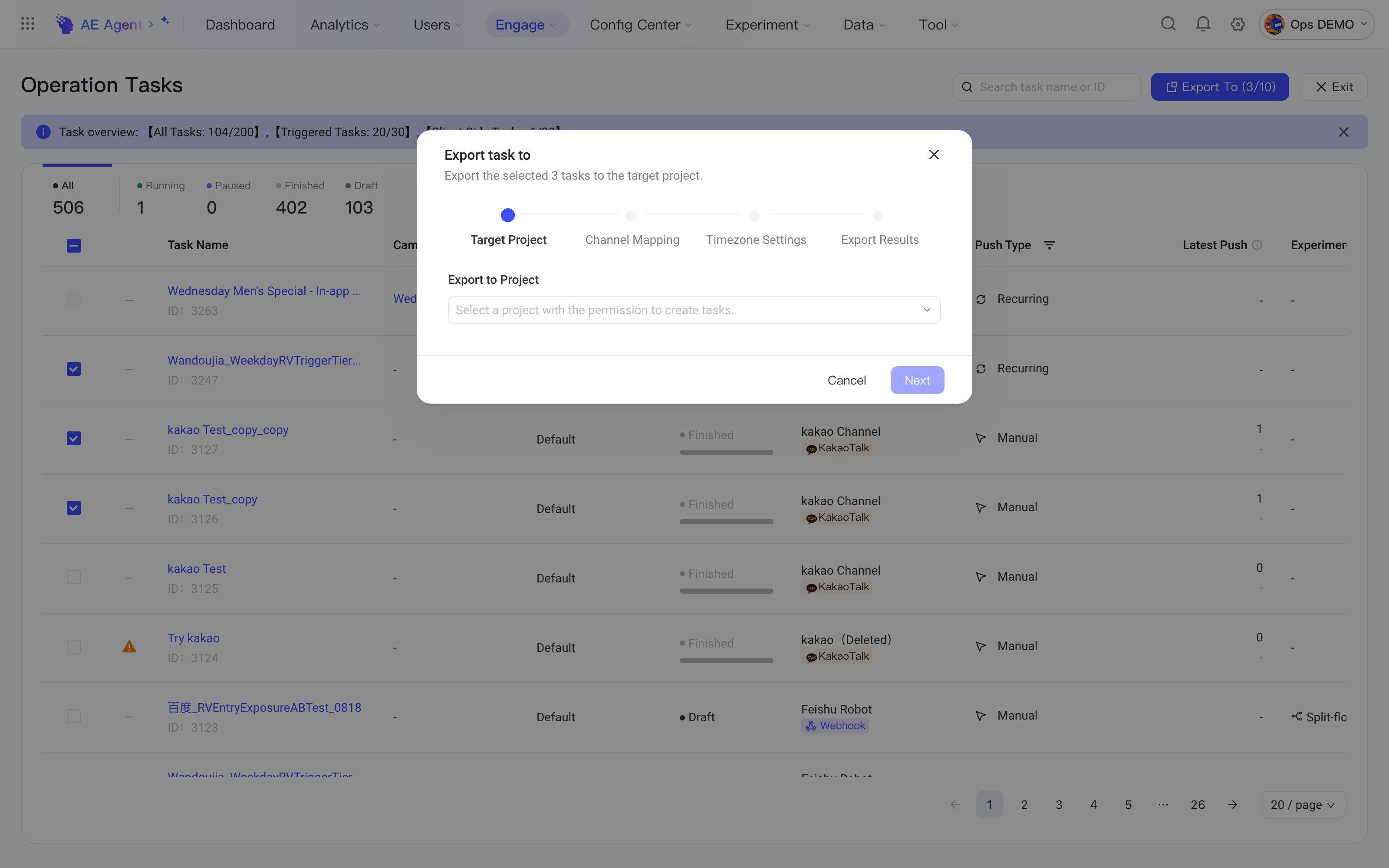
Task: Click the Cancel button in dialog
Action: (846, 380)
